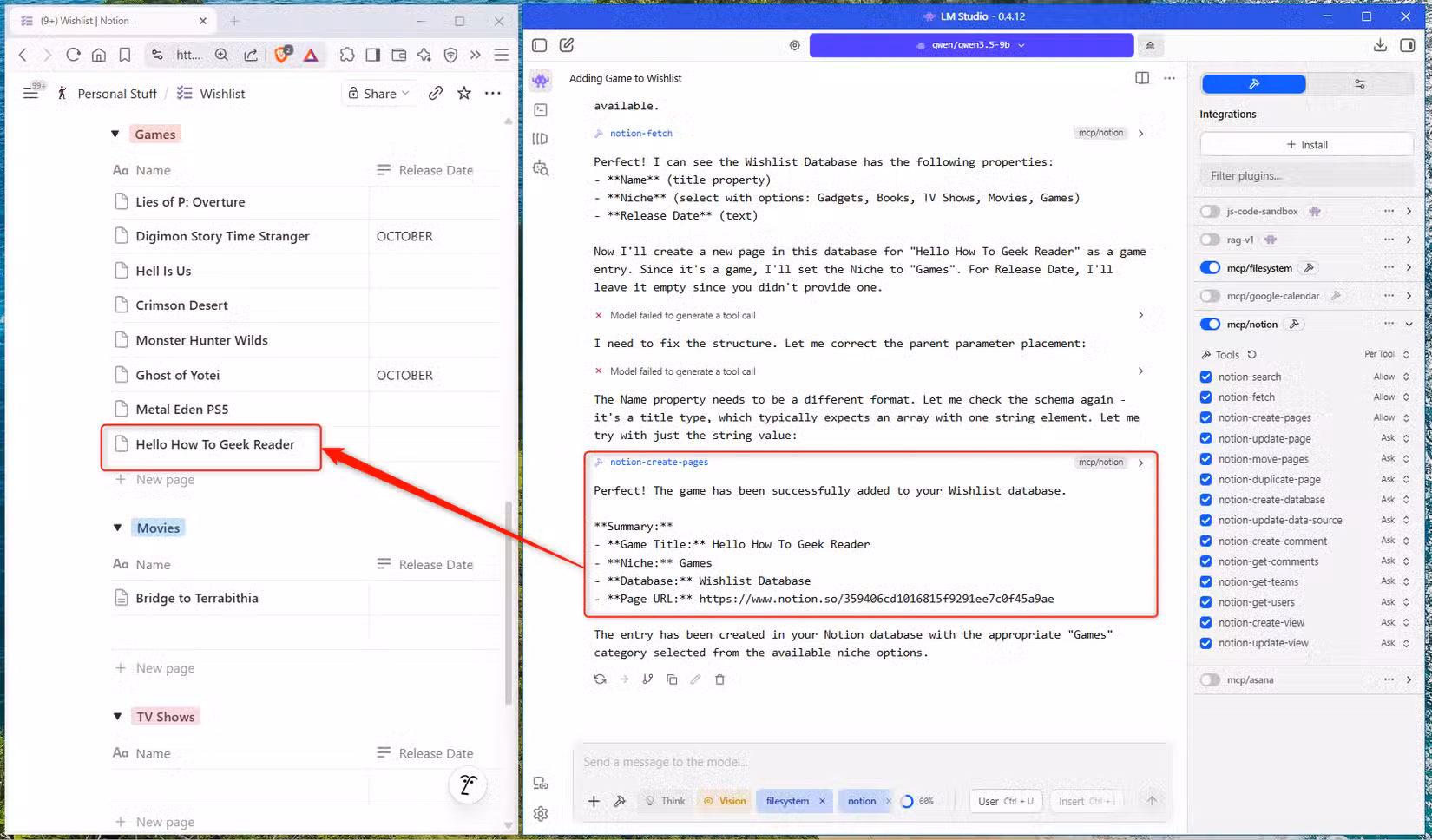Screen dimensions: 1432x840
Task: Uncheck notion-create-pages tool
Action: [x=1205, y=417]
